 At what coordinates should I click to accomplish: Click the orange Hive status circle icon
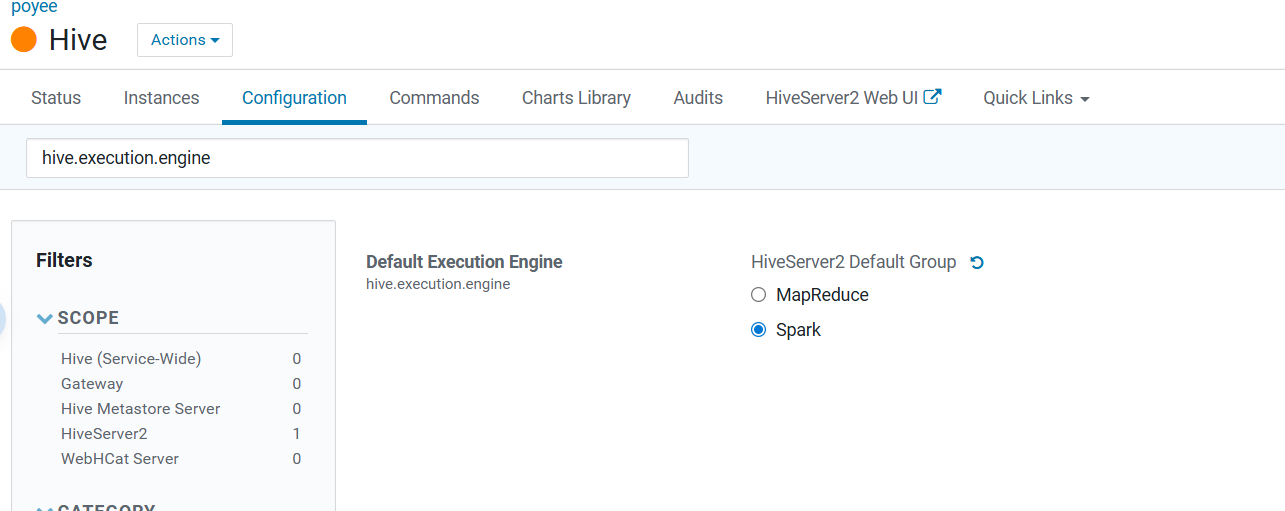[24, 40]
